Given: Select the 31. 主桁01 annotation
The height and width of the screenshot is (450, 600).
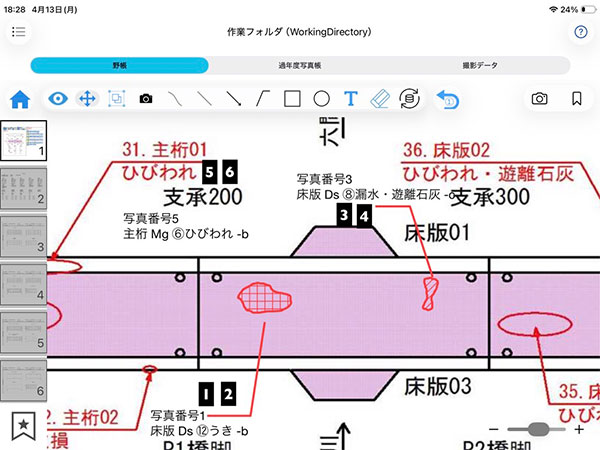Looking at the screenshot, I should [165, 161].
